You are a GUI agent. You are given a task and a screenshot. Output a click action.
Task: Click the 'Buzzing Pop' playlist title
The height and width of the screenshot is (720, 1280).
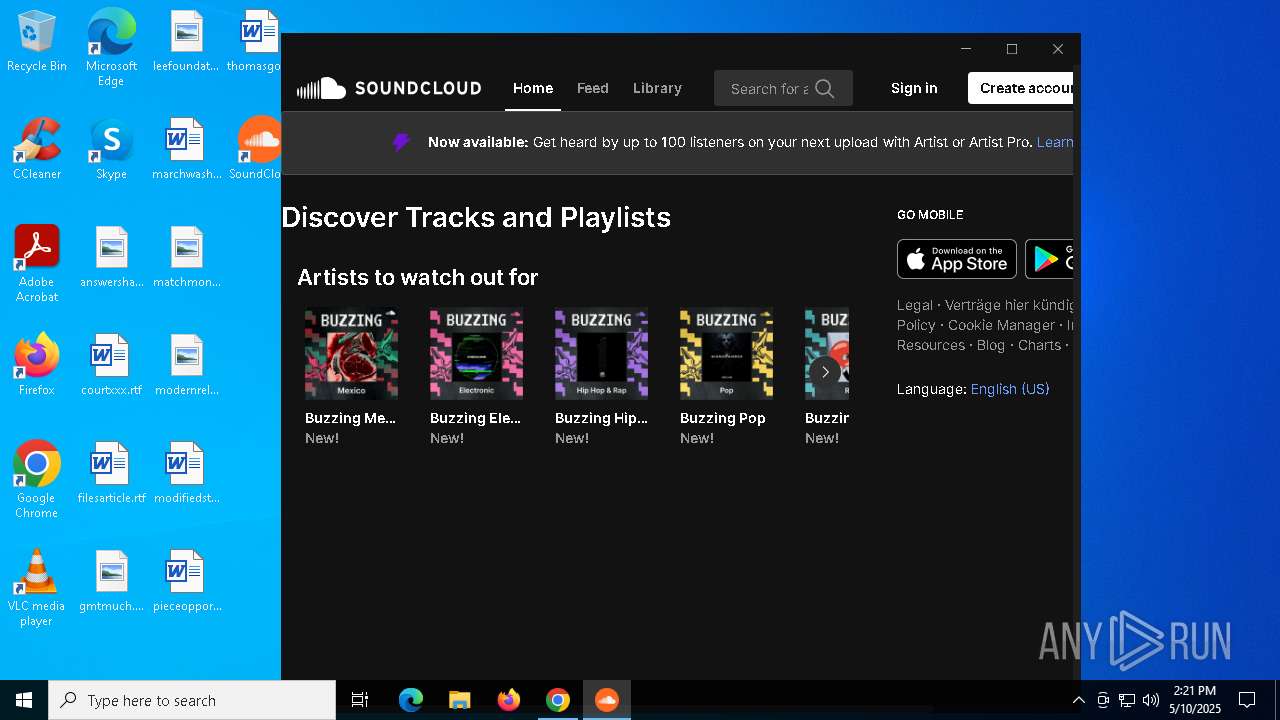click(723, 418)
